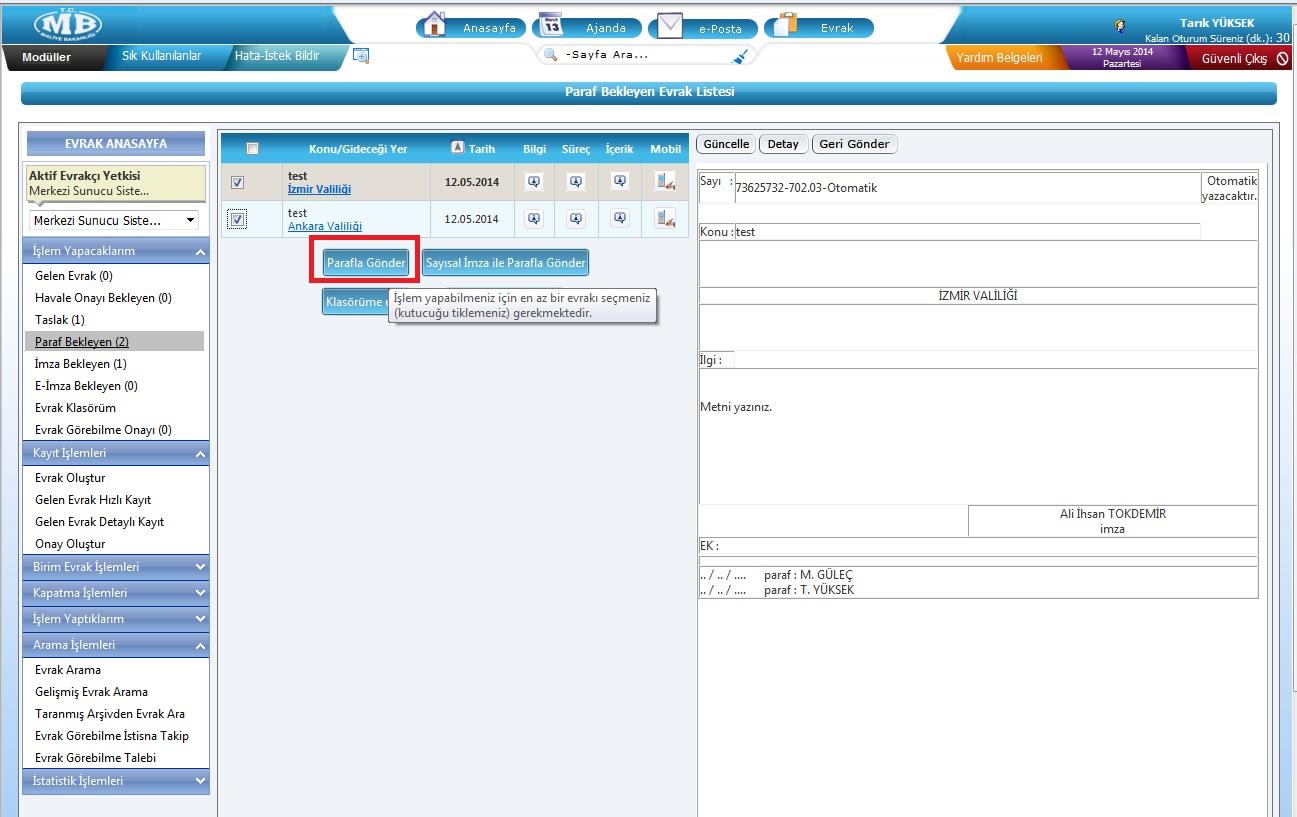Click the Parafla Gönder button

(366, 263)
